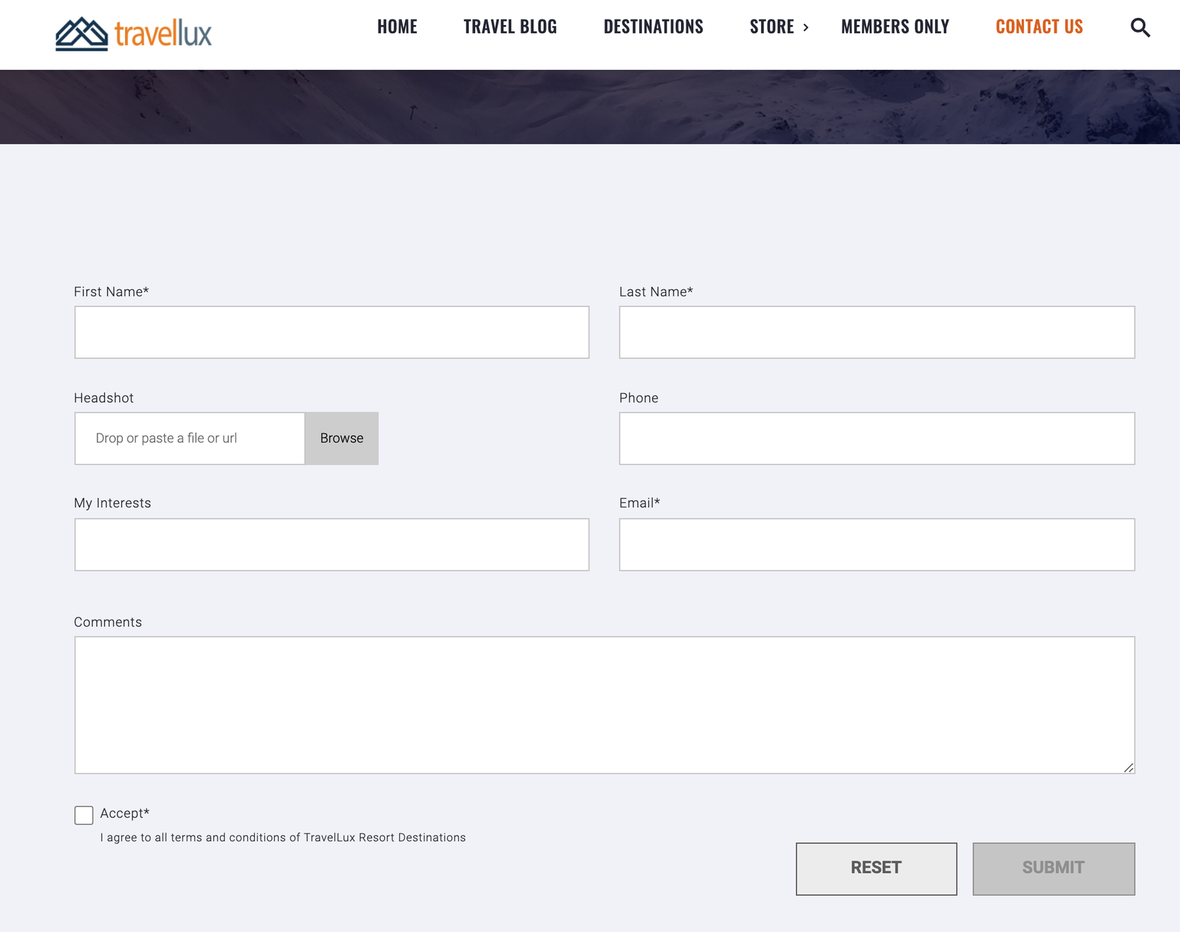Click Browse to upload headshot
This screenshot has width=1180, height=932.
coord(341,438)
